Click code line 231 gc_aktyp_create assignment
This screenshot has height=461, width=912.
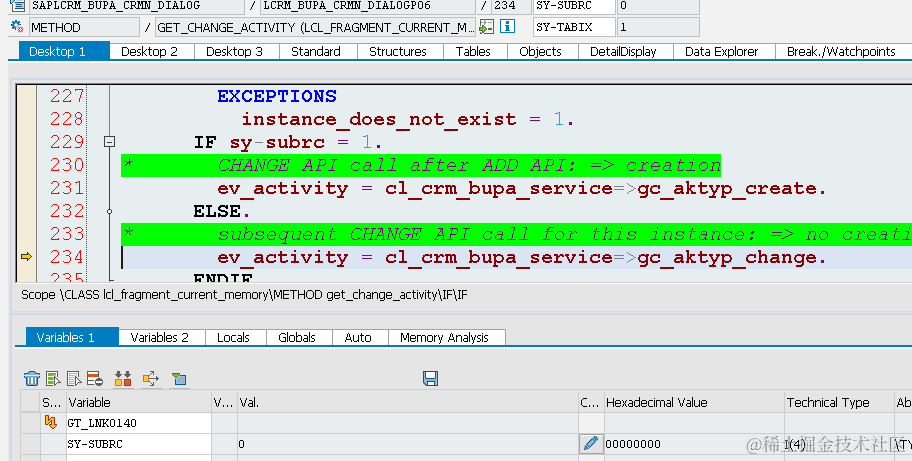coord(522,188)
